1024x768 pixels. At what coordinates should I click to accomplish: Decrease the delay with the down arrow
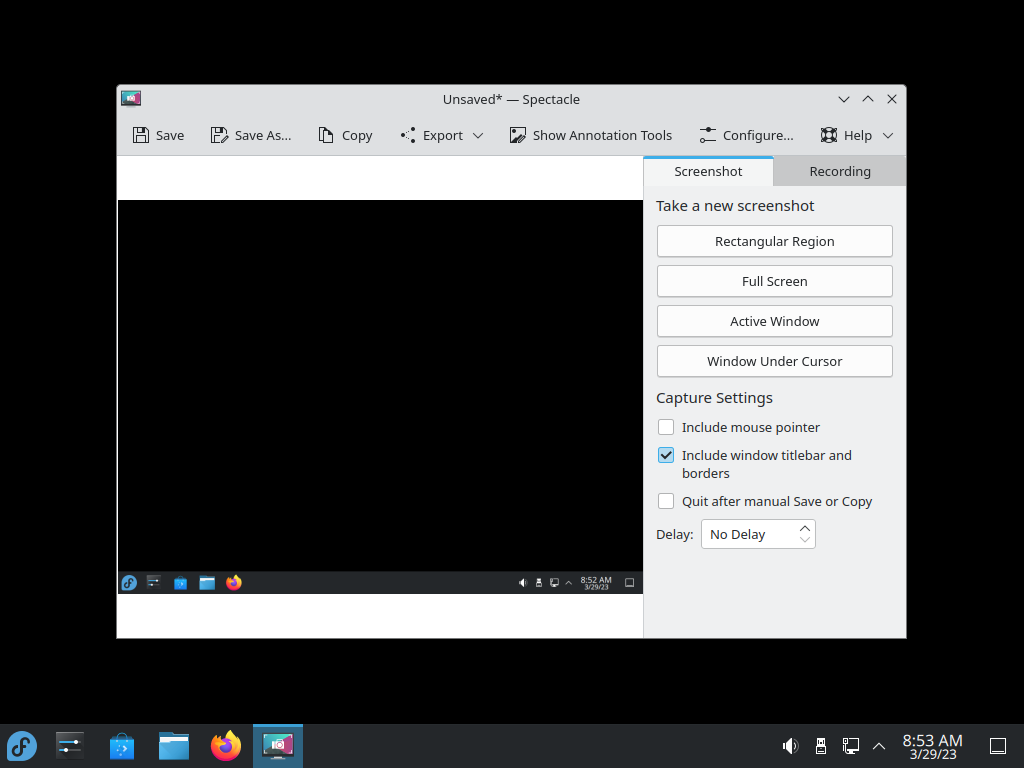pyautogui.click(x=805, y=540)
